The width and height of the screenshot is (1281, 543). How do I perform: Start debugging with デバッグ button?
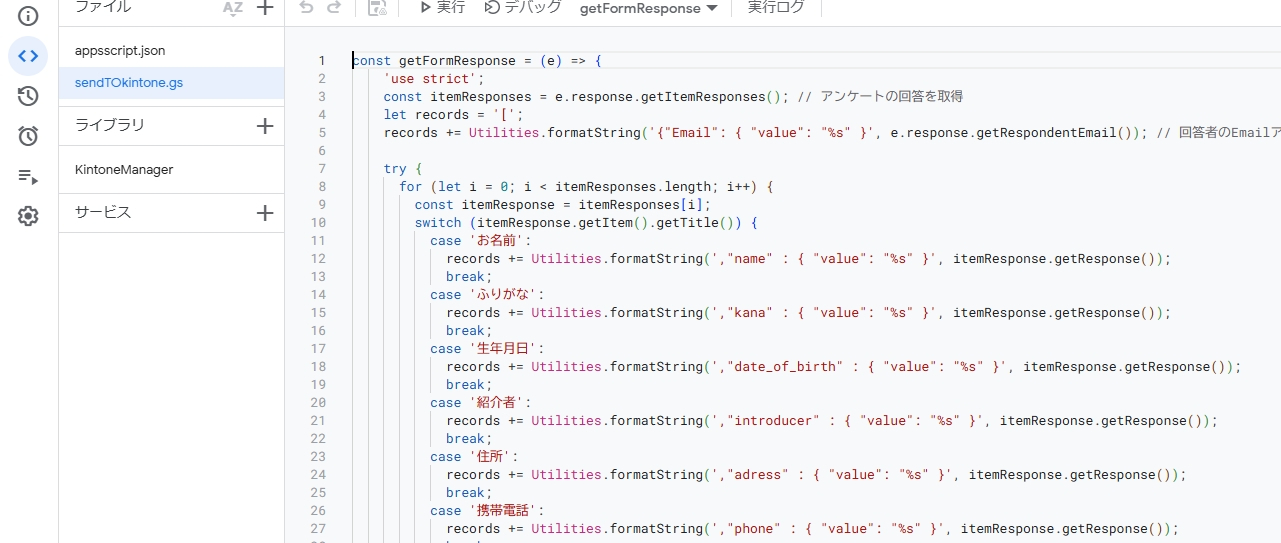pyautogui.click(x=523, y=8)
